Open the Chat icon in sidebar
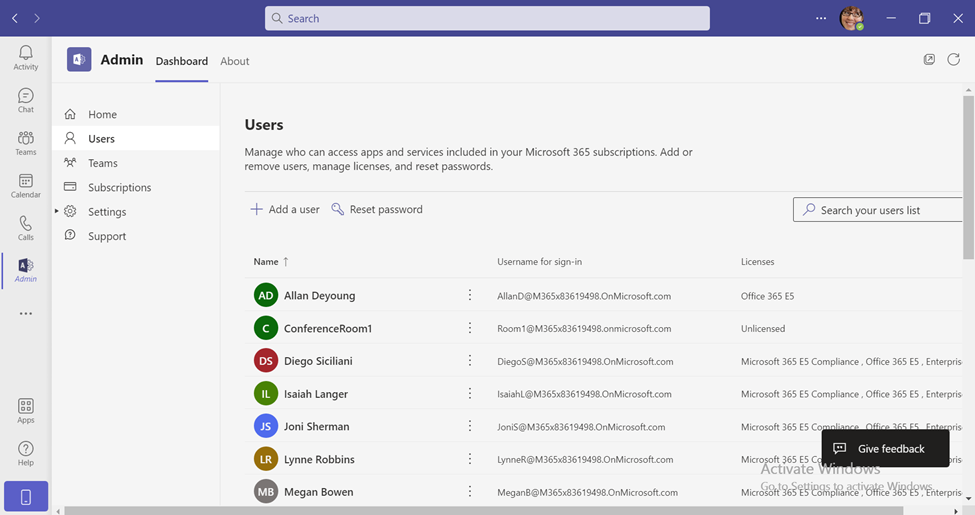 click(x=25, y=100)
